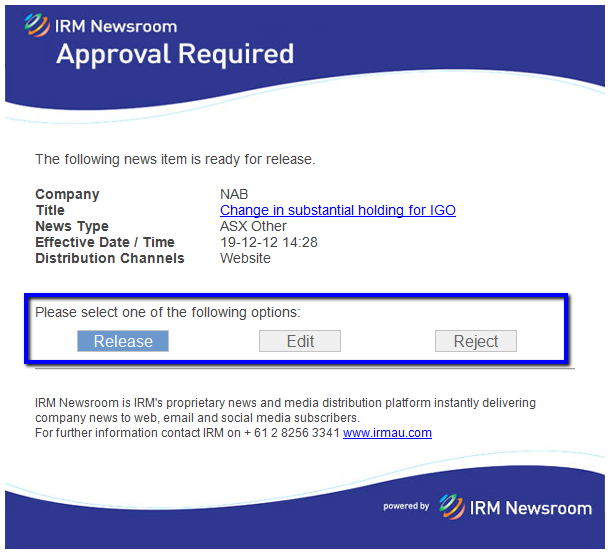
Task: Click the 'News Type' field label
Action: click(72, 226)
